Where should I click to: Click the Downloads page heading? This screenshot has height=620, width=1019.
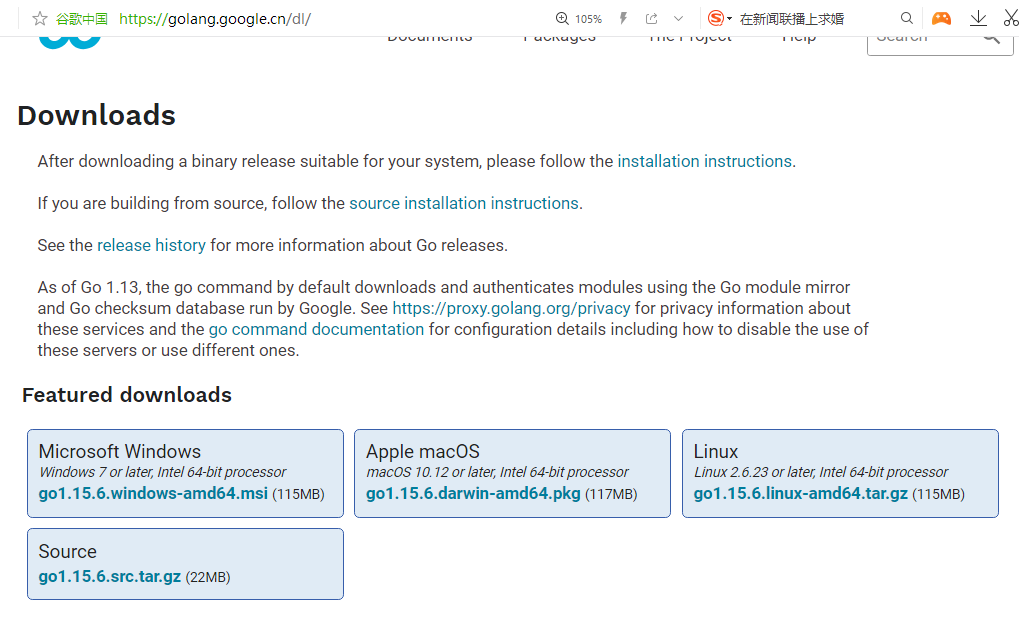[97, 115]
